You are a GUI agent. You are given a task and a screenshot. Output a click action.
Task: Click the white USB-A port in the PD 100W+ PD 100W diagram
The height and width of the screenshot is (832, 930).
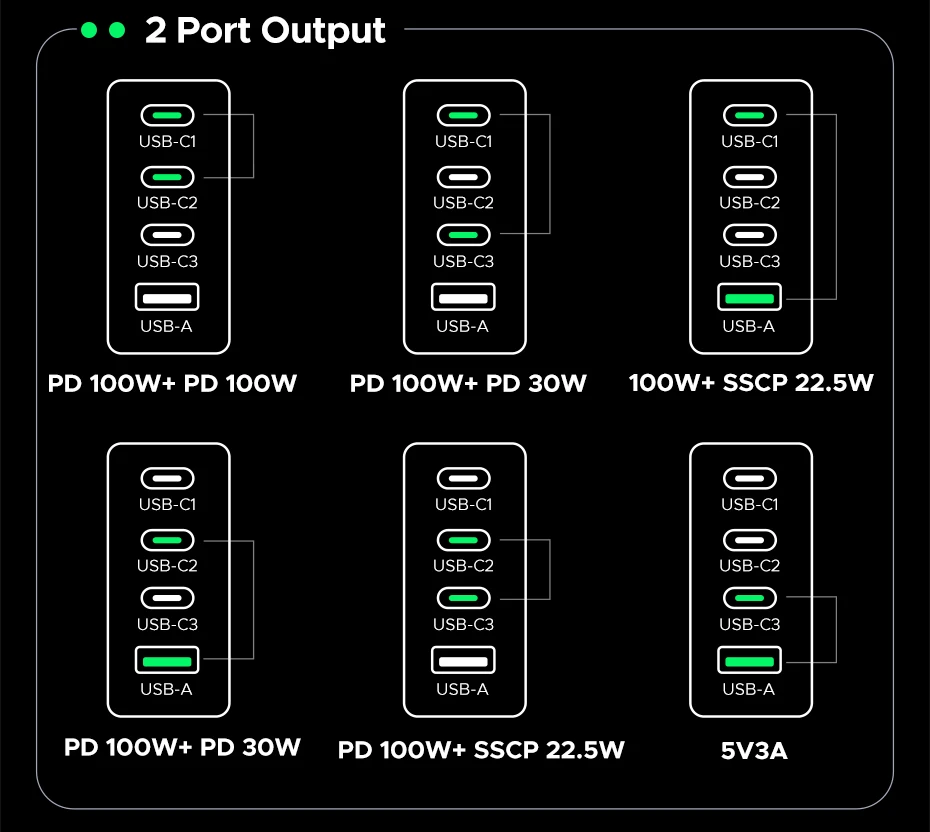(167, 297)
